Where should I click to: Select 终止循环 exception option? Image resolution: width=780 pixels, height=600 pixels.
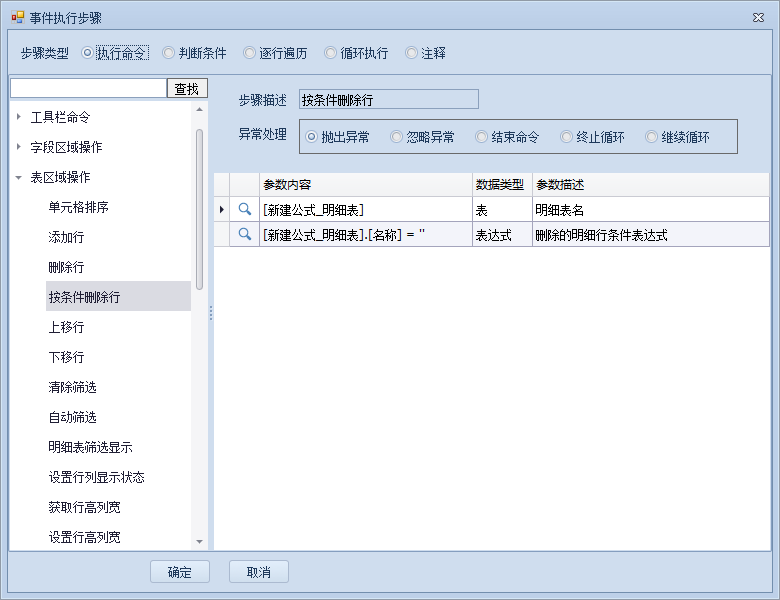click(x=567, y=137)
